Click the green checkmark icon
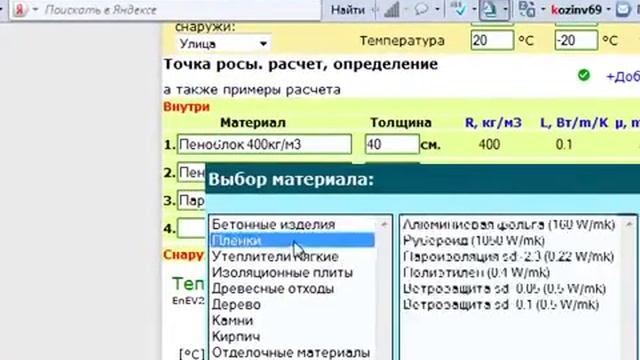The width and height of the screenshot is (640, 360). coord(584,75)
